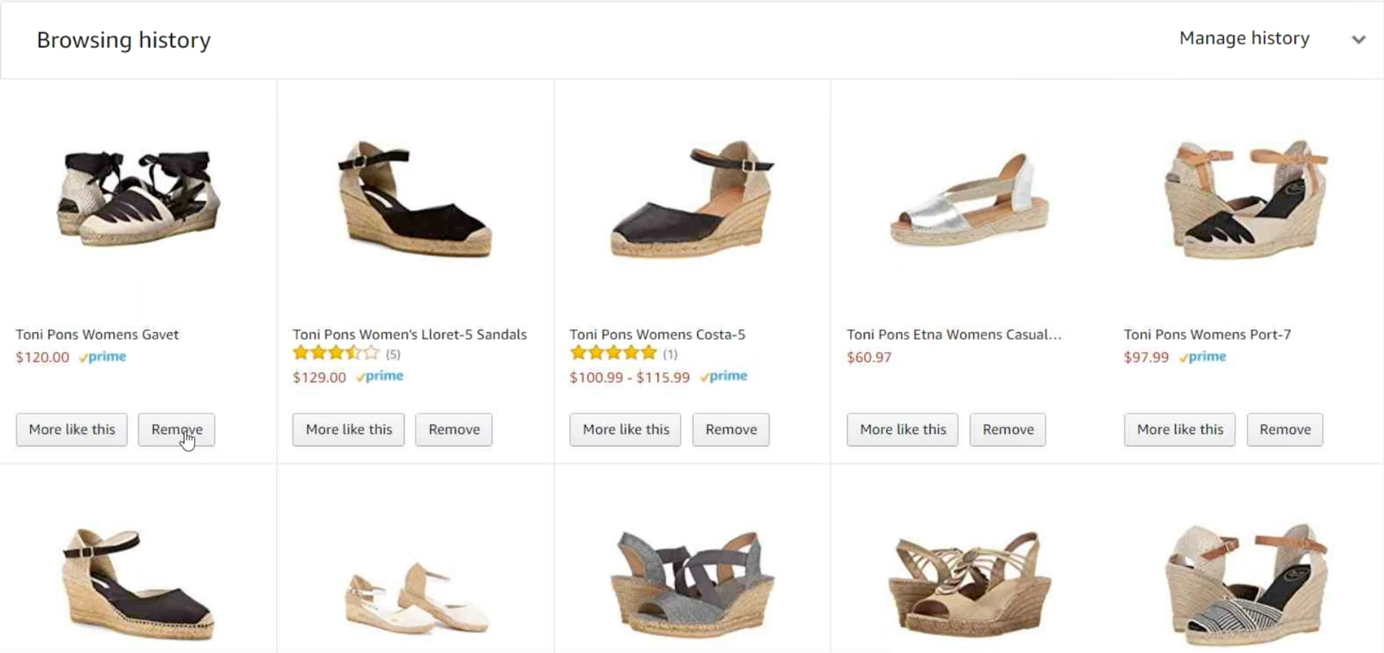This screenshot has height=653, width=1384.
Task: Remove Toni Pons Womens Costa-5
Action: 731,430
